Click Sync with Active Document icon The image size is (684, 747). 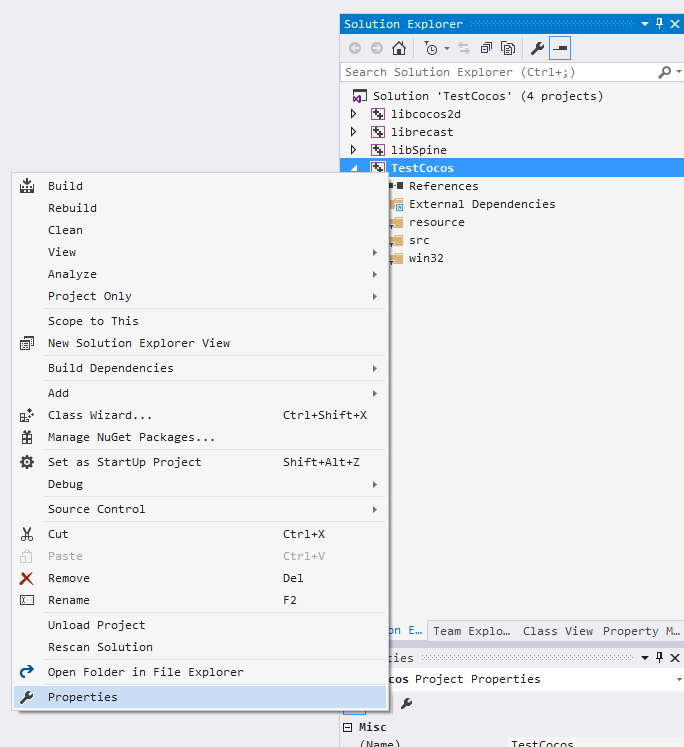point(463,48)
